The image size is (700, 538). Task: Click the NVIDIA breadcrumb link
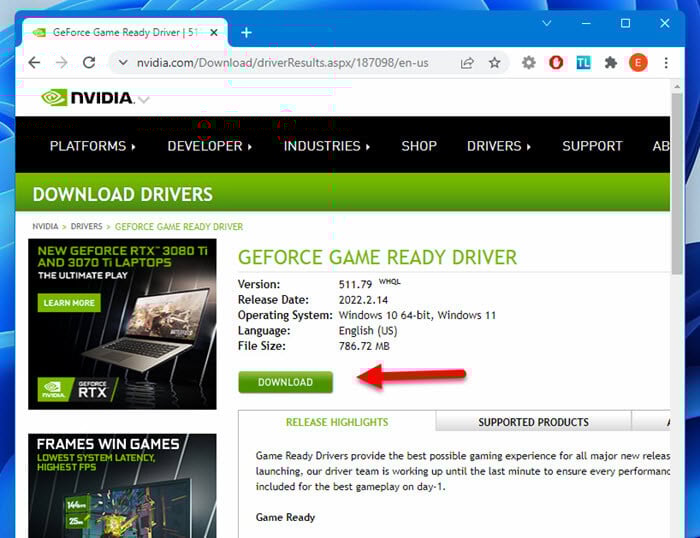45,226
